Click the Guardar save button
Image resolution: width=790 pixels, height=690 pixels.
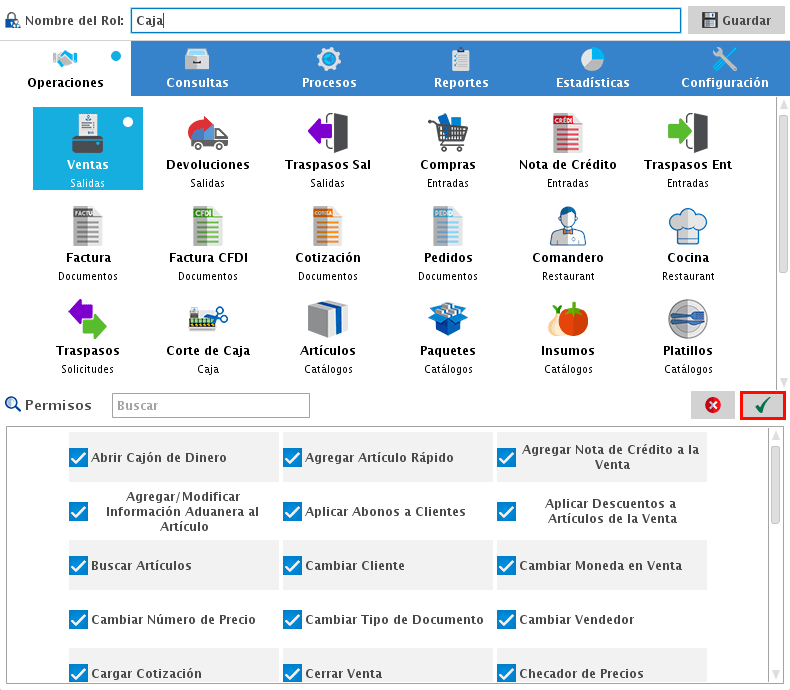[x=736, y=20]
